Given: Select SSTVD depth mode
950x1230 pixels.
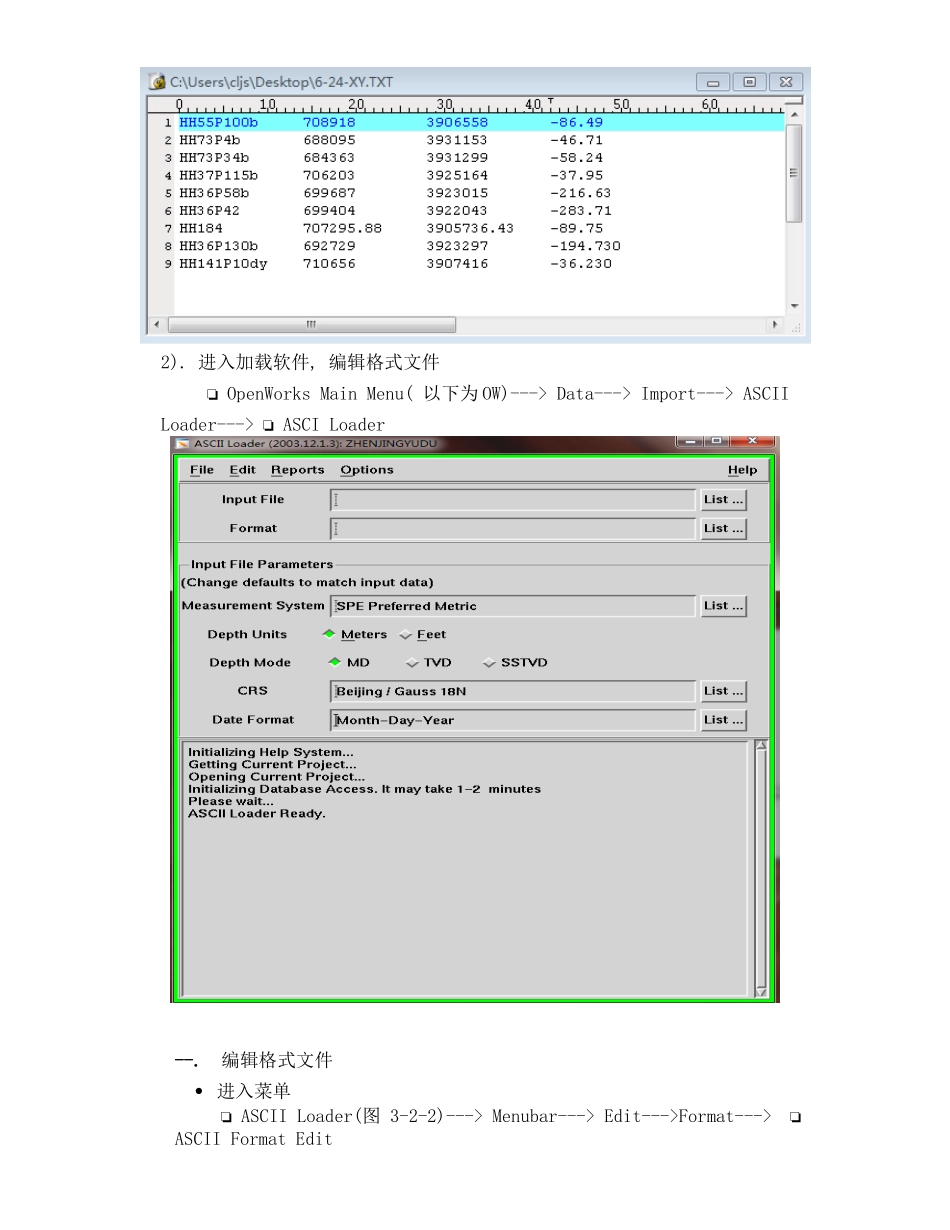Looking at the screenshot, I should point(515,663).
